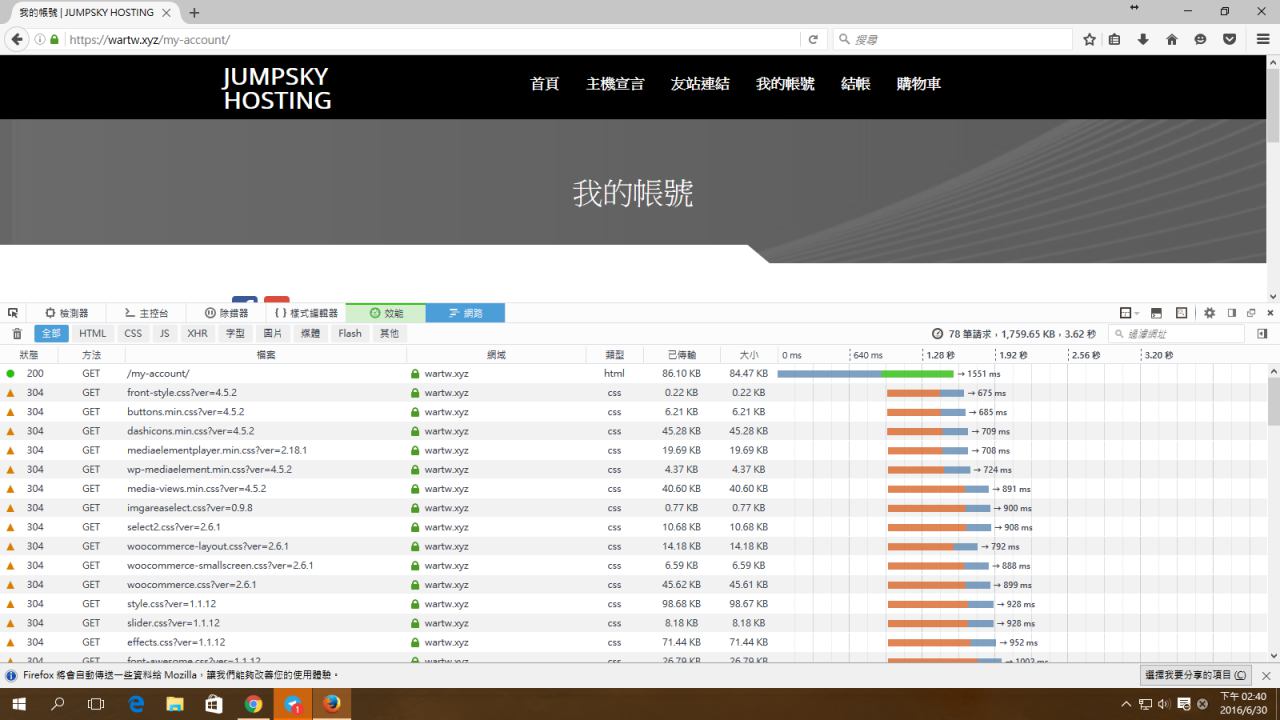Image resolution: width=1280 pixels, height=720 pixels.
Task: Toggle the CSS request filter
Action: [133, 334]
